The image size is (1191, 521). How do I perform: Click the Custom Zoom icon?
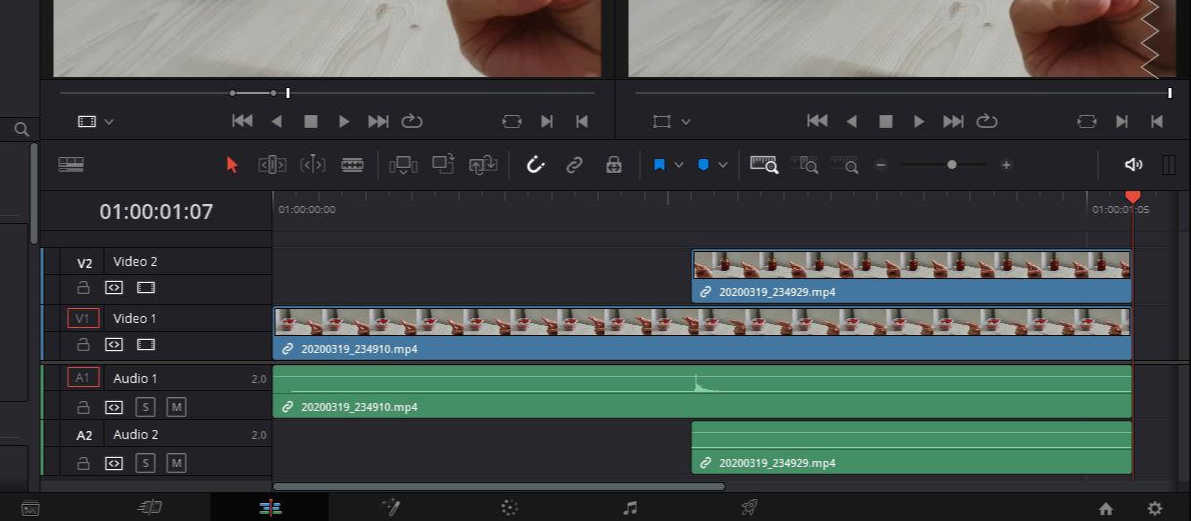click(x=844, y=165)
